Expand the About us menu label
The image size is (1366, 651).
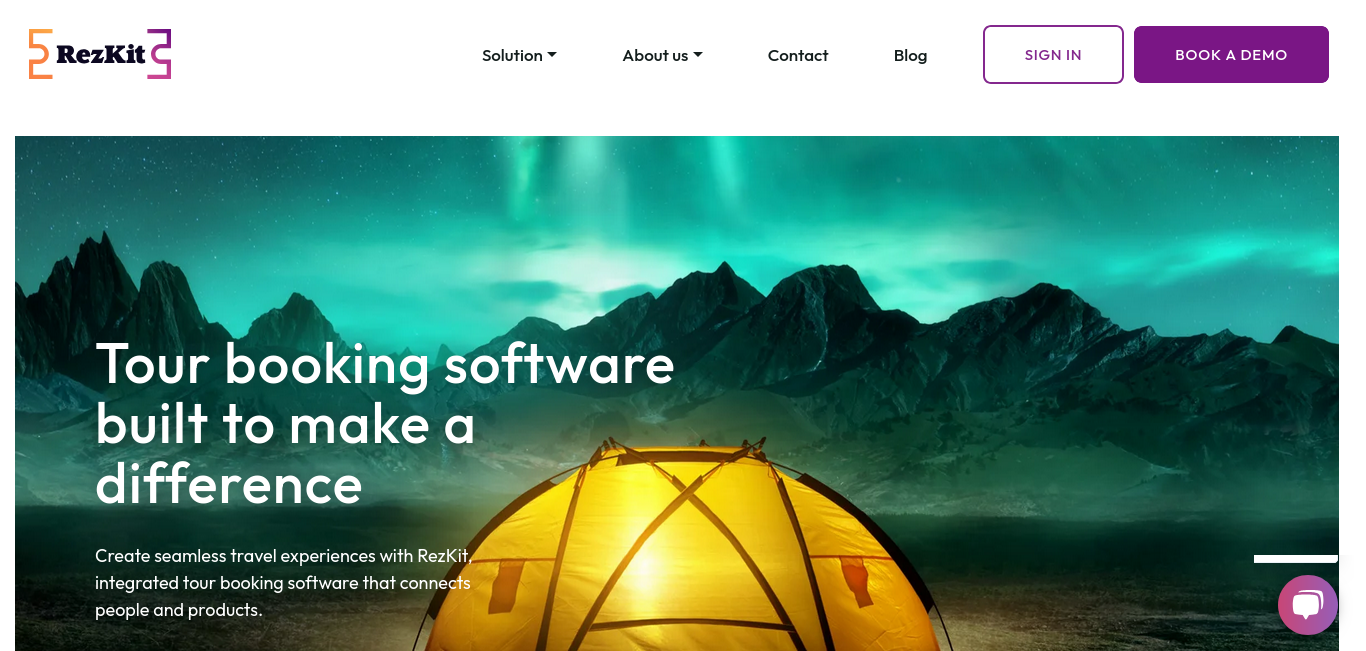tap(655, 55)
